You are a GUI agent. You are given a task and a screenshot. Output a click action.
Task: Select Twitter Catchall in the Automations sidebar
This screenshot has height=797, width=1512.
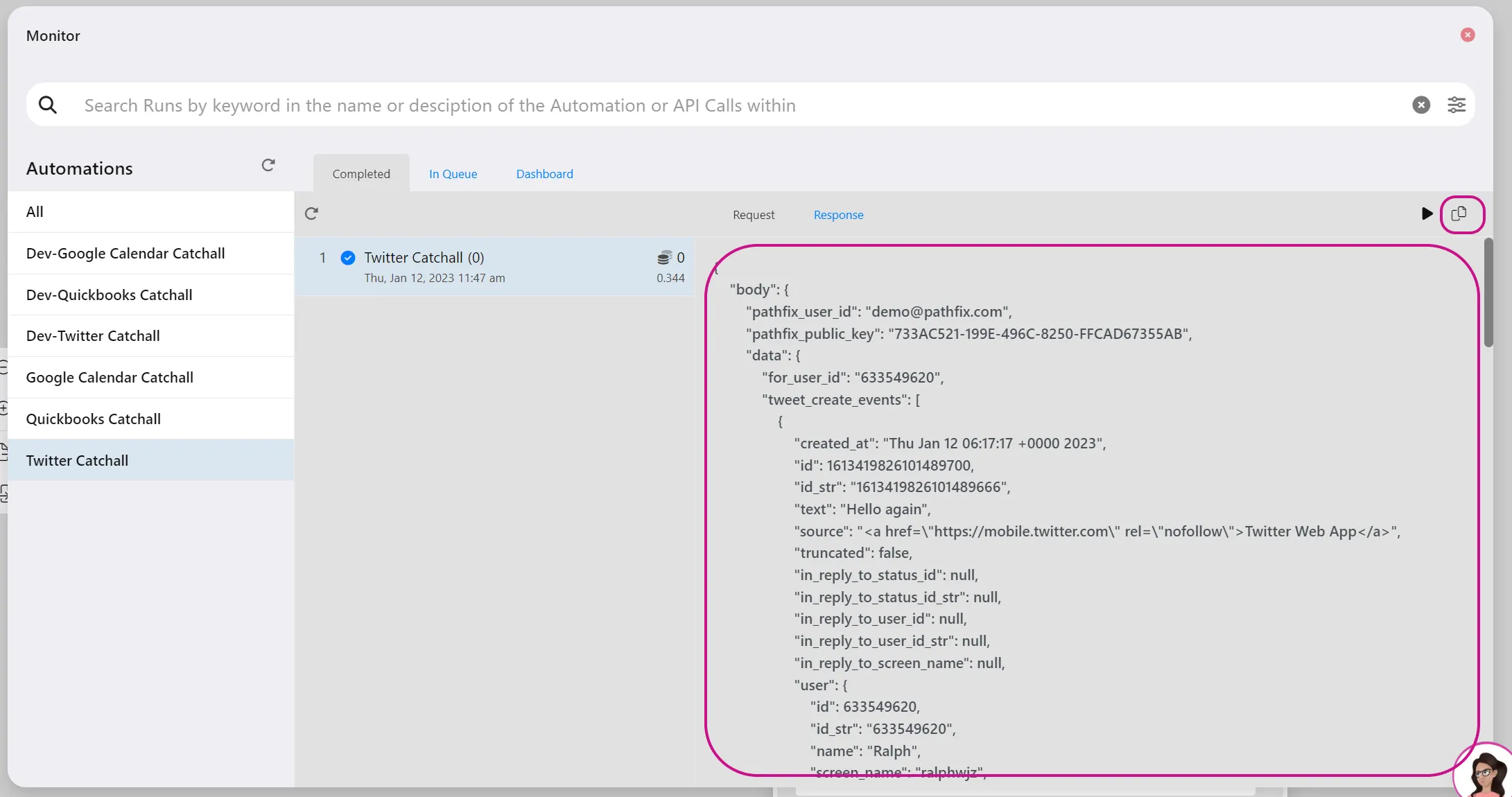click(x=150, y=461)
